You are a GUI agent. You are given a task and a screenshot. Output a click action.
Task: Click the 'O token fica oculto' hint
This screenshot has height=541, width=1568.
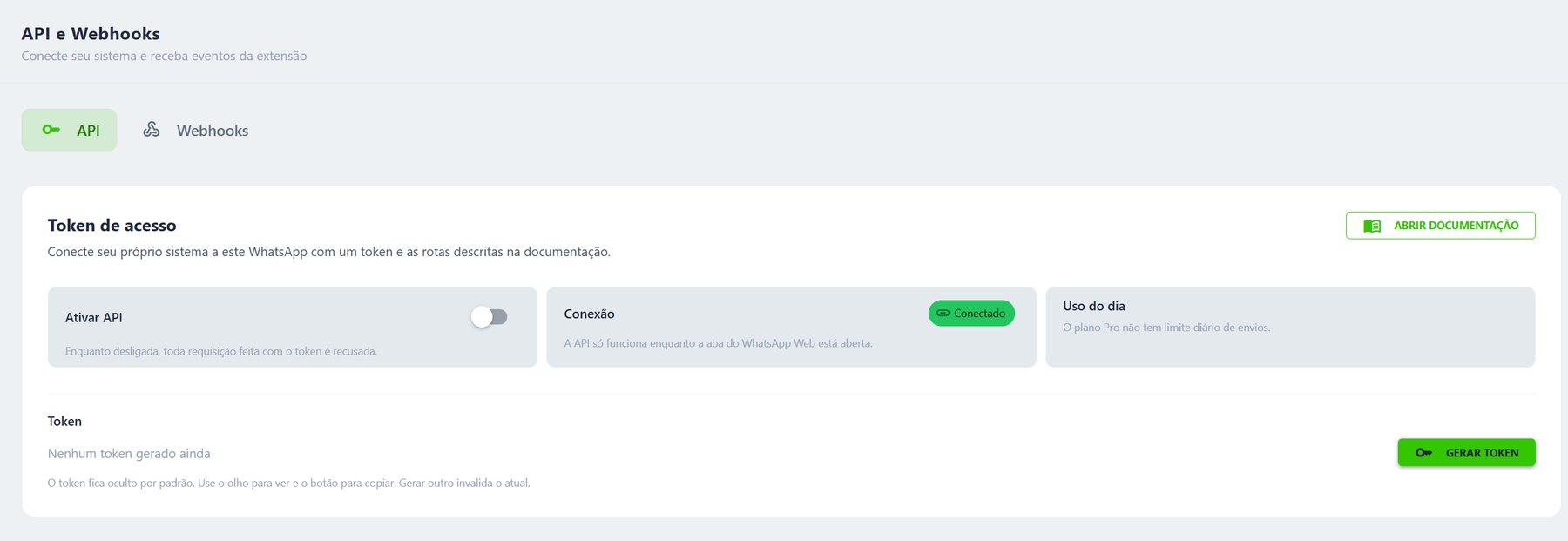point(288,483)
